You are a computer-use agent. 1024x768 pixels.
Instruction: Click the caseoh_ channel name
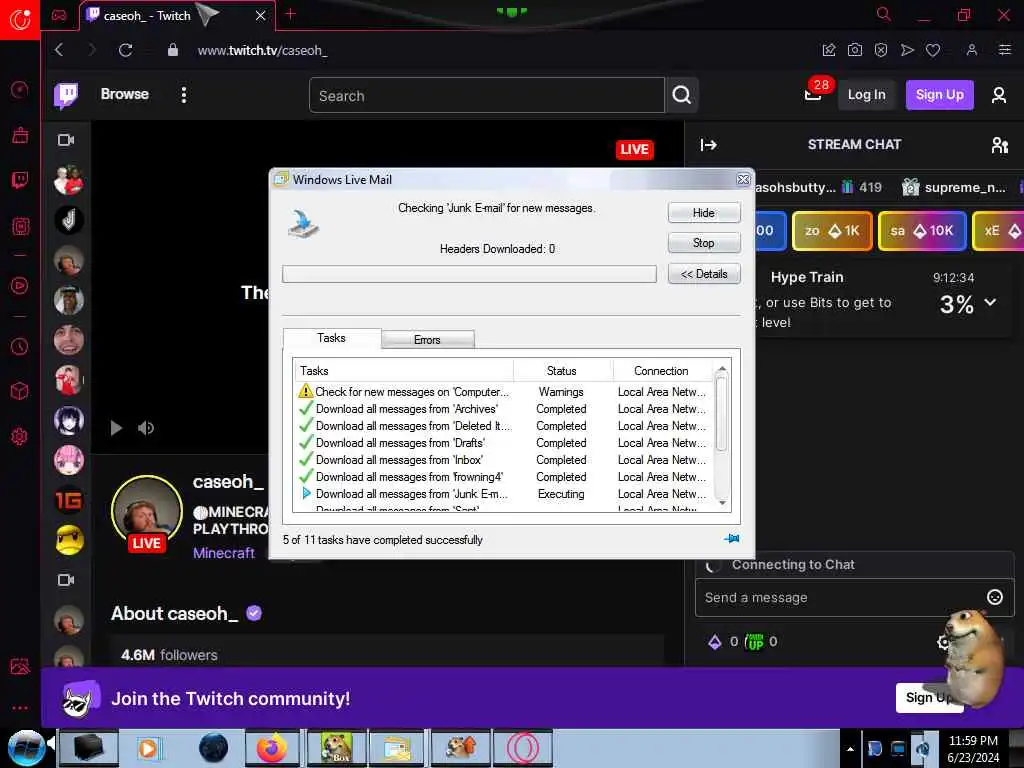tap(228, 482)
